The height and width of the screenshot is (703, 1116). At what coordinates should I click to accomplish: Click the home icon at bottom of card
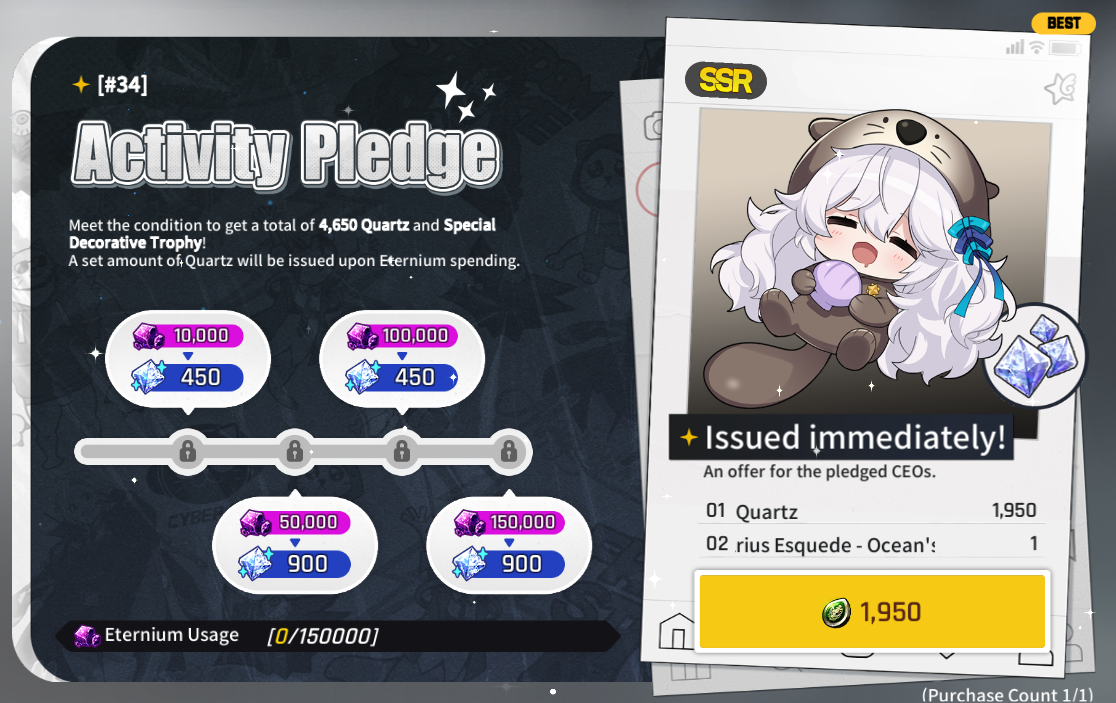tap(676, 630)
